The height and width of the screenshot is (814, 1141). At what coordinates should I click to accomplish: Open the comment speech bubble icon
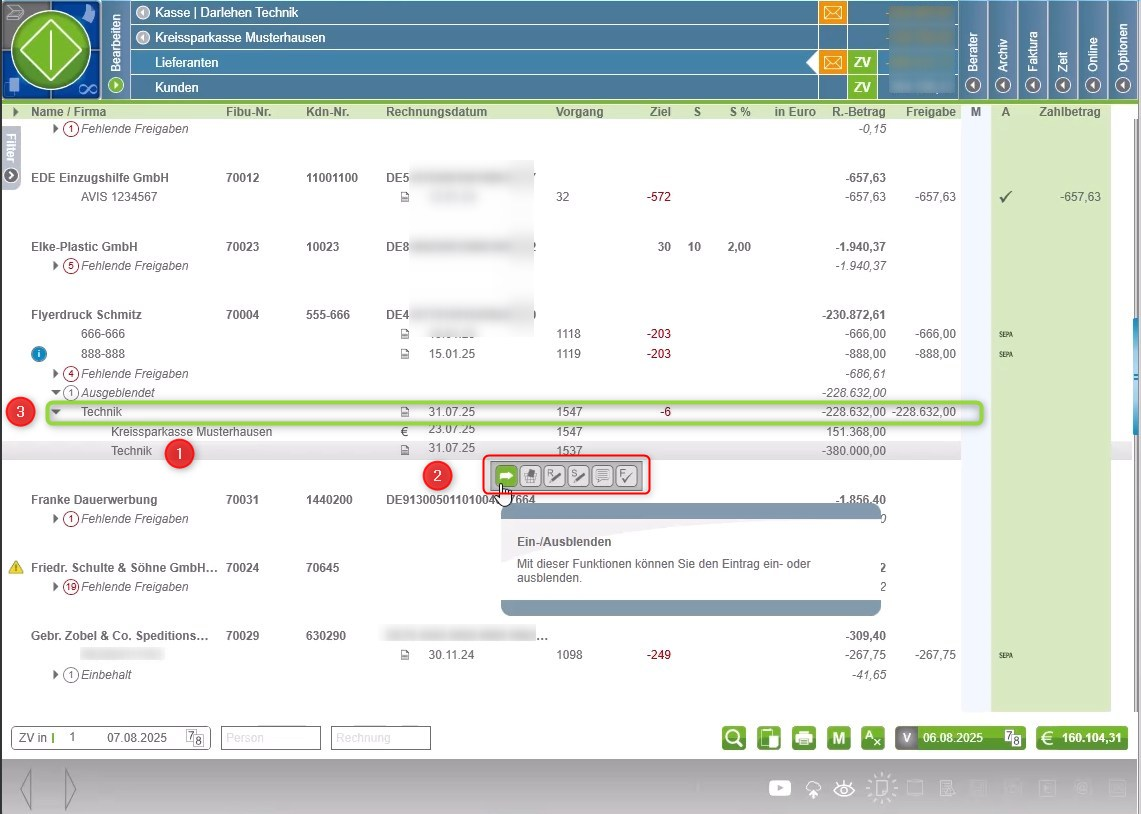(602, 476)
